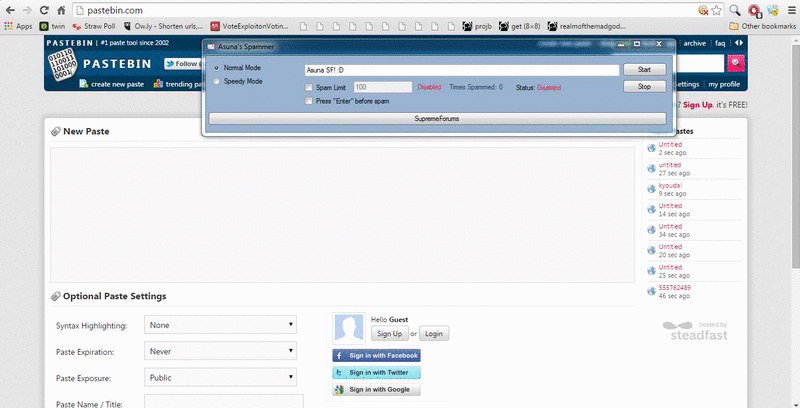Open the get (8×8) bookmark

click(x=519, y=26)
